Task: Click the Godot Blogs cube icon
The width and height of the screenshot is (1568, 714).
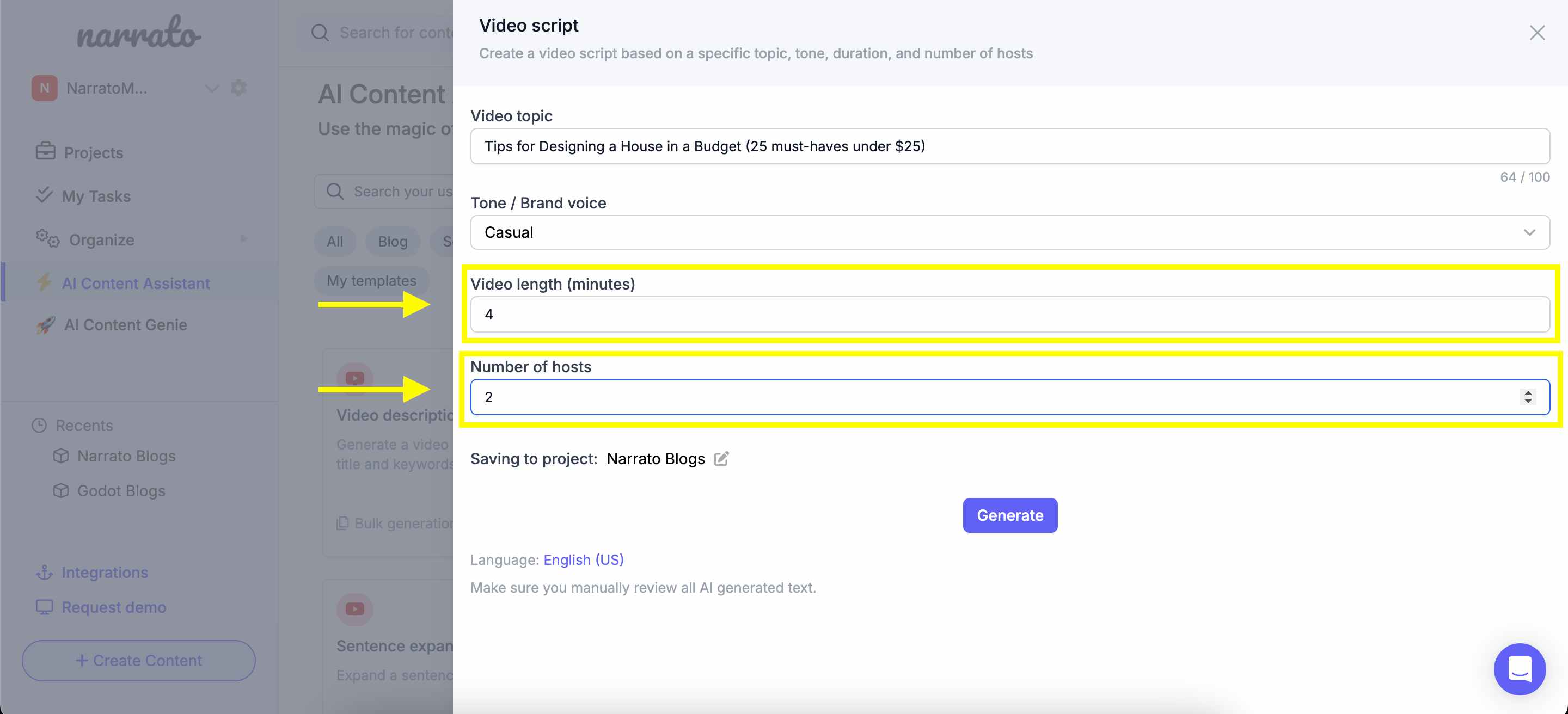Action: point(61,490)
